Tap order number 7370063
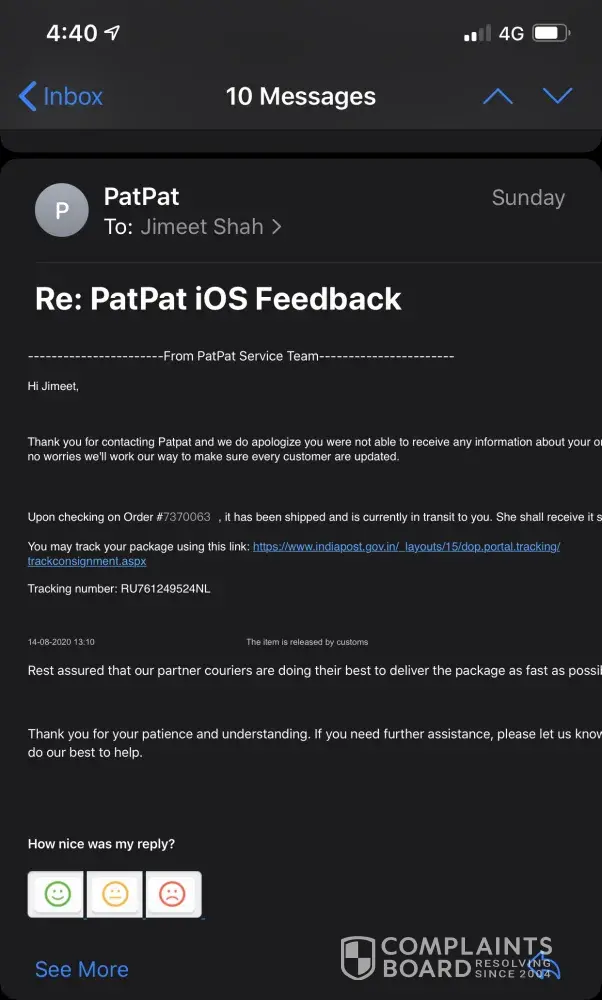 pos(187,517)
